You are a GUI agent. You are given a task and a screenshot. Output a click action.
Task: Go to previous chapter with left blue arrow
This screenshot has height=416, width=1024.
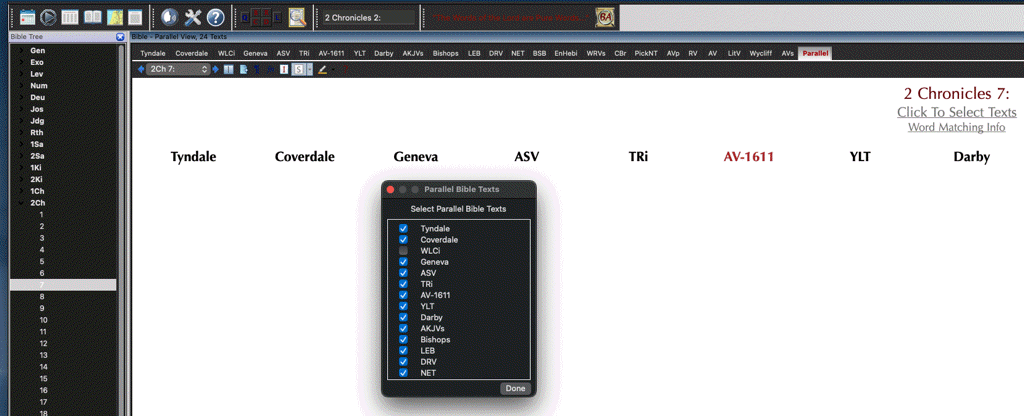141,69
